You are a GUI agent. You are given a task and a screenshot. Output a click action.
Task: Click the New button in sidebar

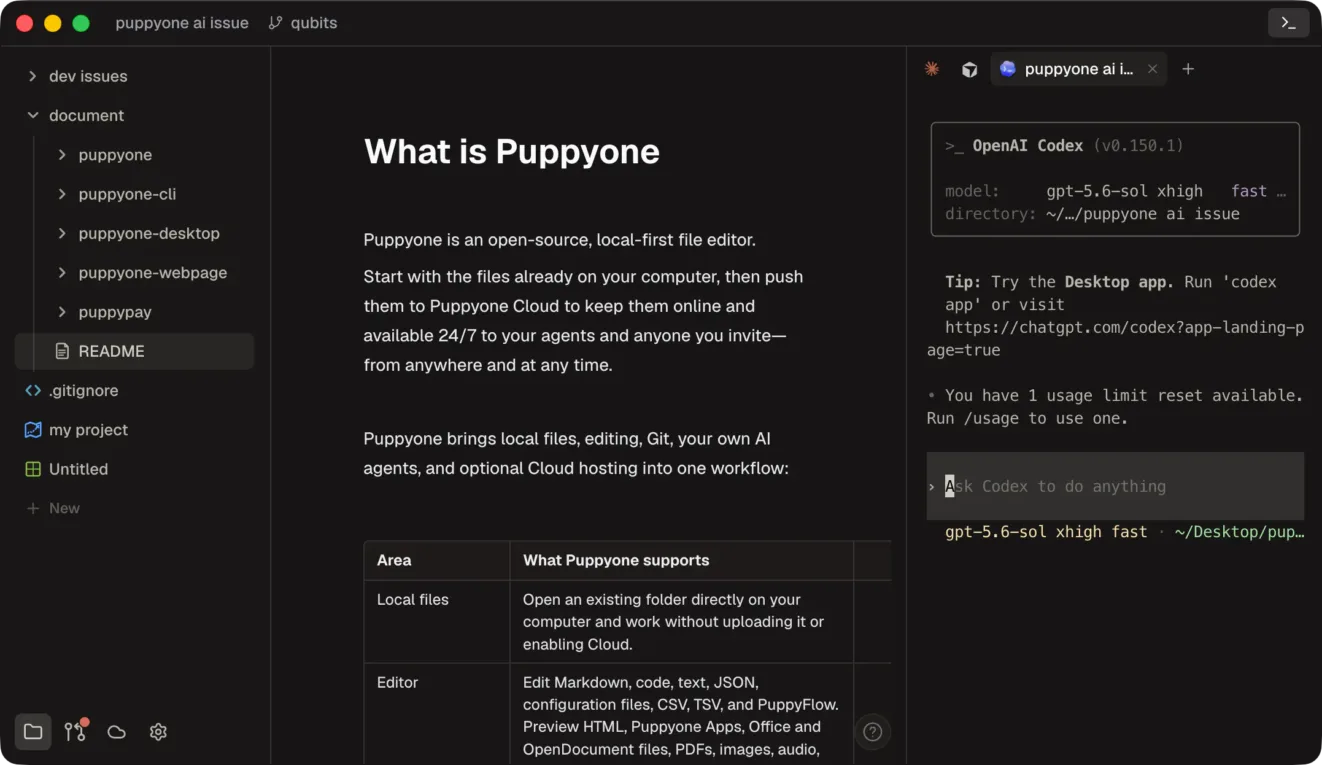point(53,508)
